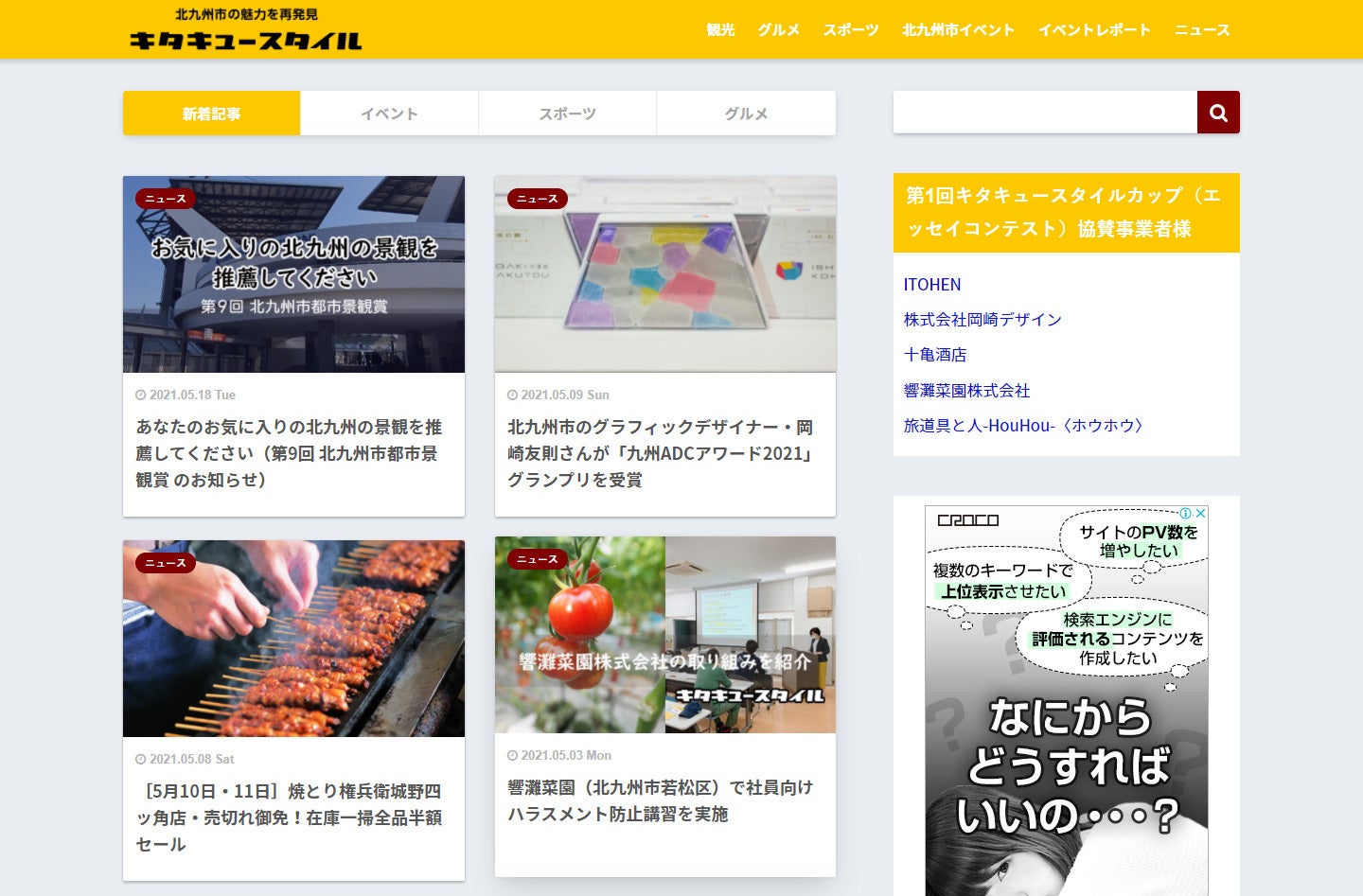Open the colorful glass design award thumbnail
This screenshot has width=1363, height=896.
coord(664,274)
